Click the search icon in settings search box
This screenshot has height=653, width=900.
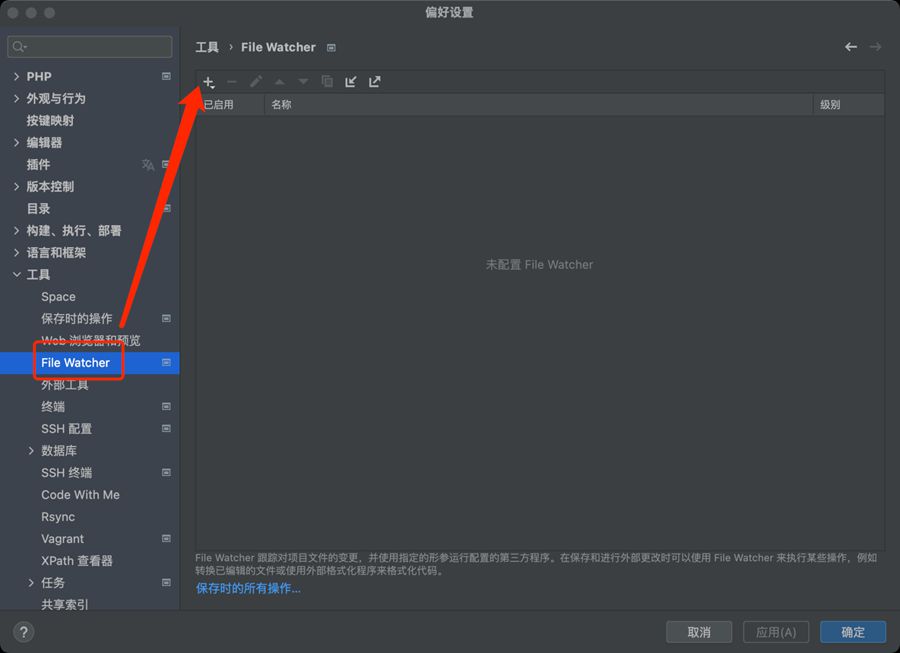click(20, 47)
